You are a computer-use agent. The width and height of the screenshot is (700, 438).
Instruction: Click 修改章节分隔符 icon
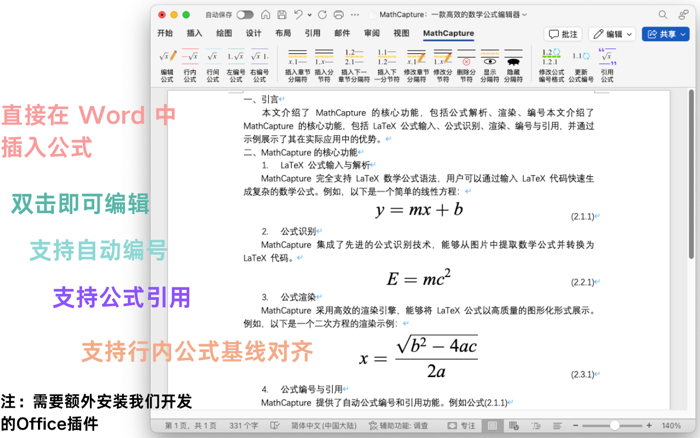[416, 65]
